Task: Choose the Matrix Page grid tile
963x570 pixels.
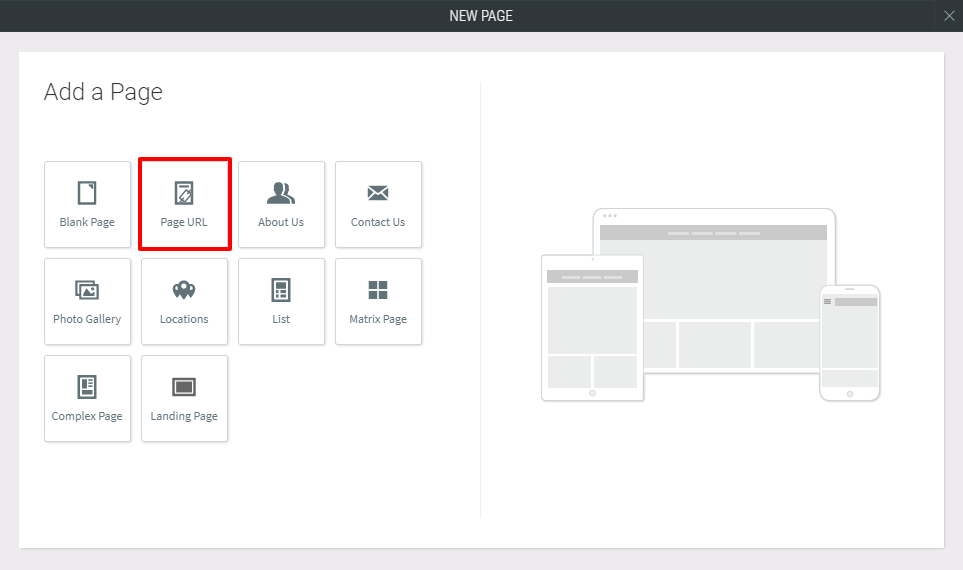Action: pos(378,302)
